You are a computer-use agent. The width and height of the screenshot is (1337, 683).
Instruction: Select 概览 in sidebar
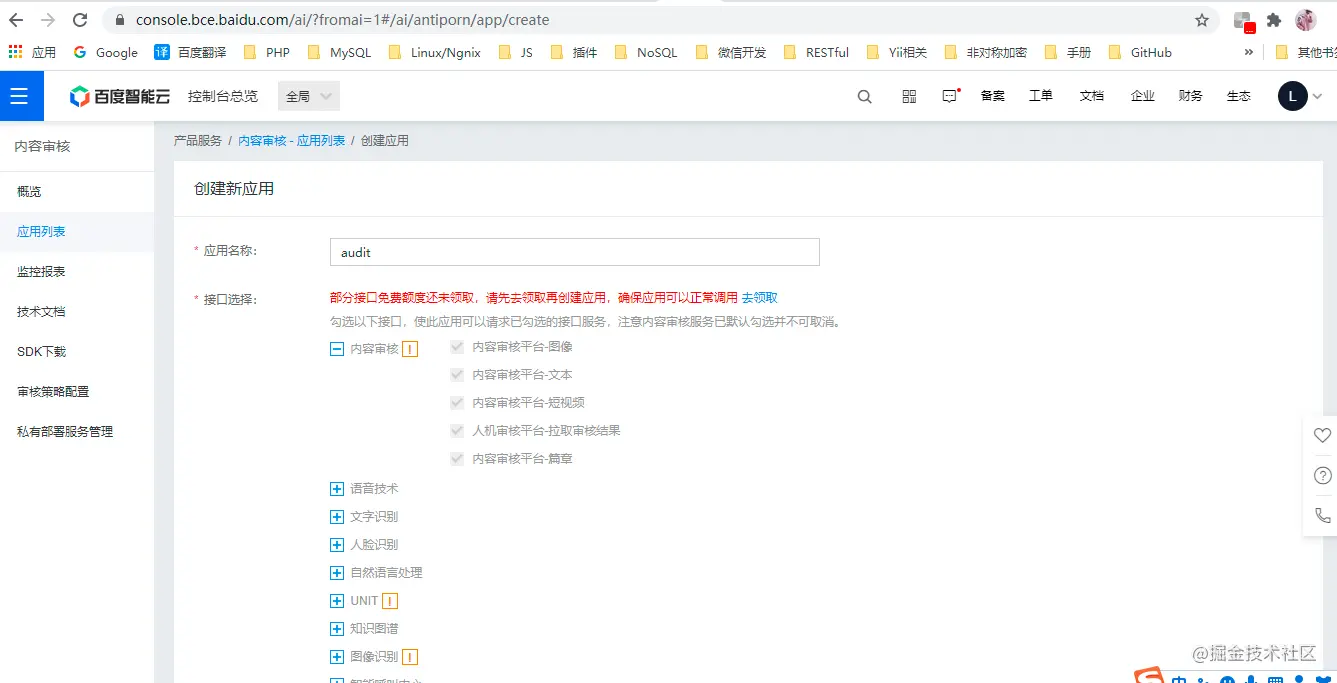[77, 191]
